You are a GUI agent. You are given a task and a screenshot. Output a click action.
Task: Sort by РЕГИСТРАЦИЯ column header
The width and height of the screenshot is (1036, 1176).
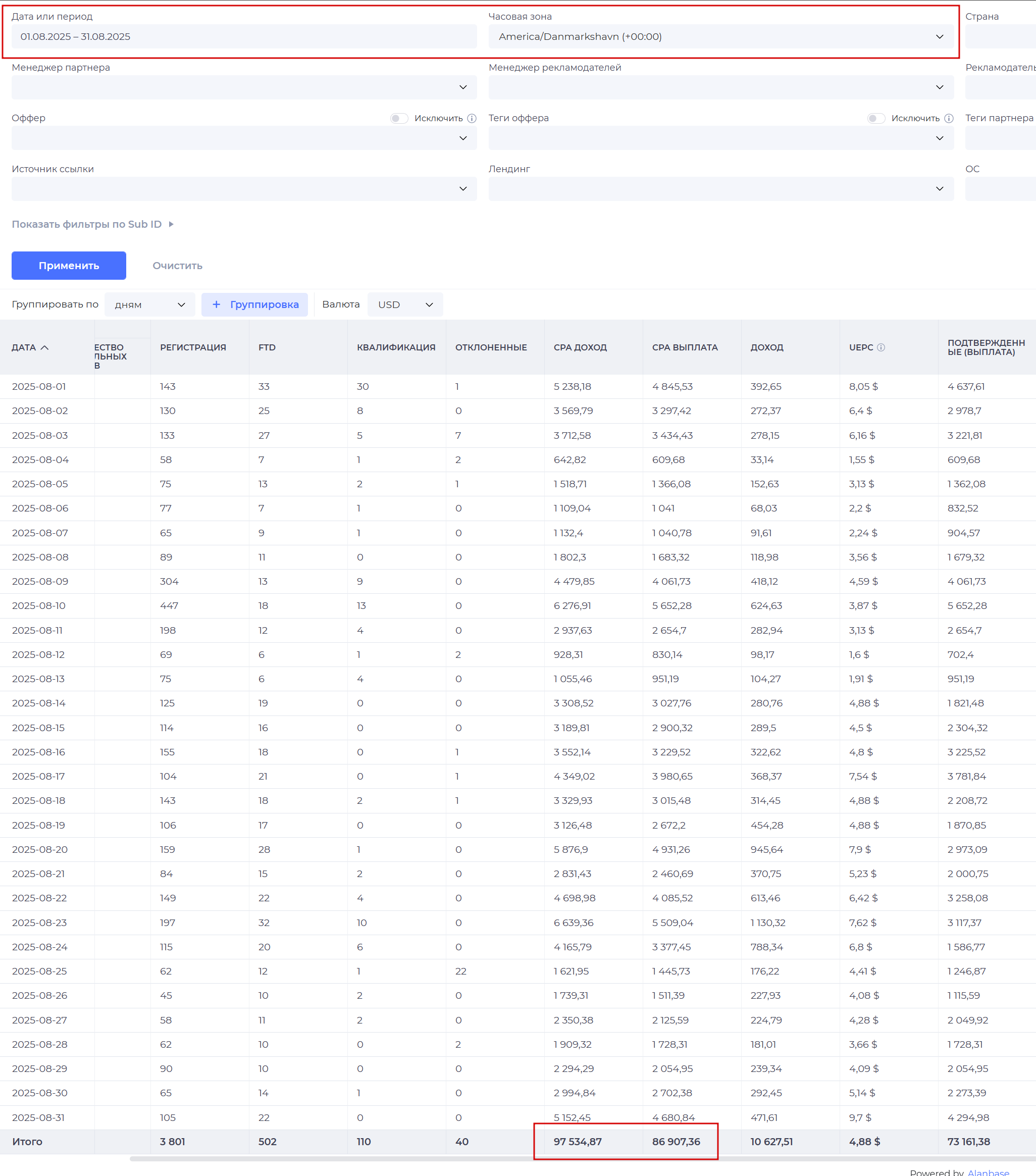coord(193,347)
